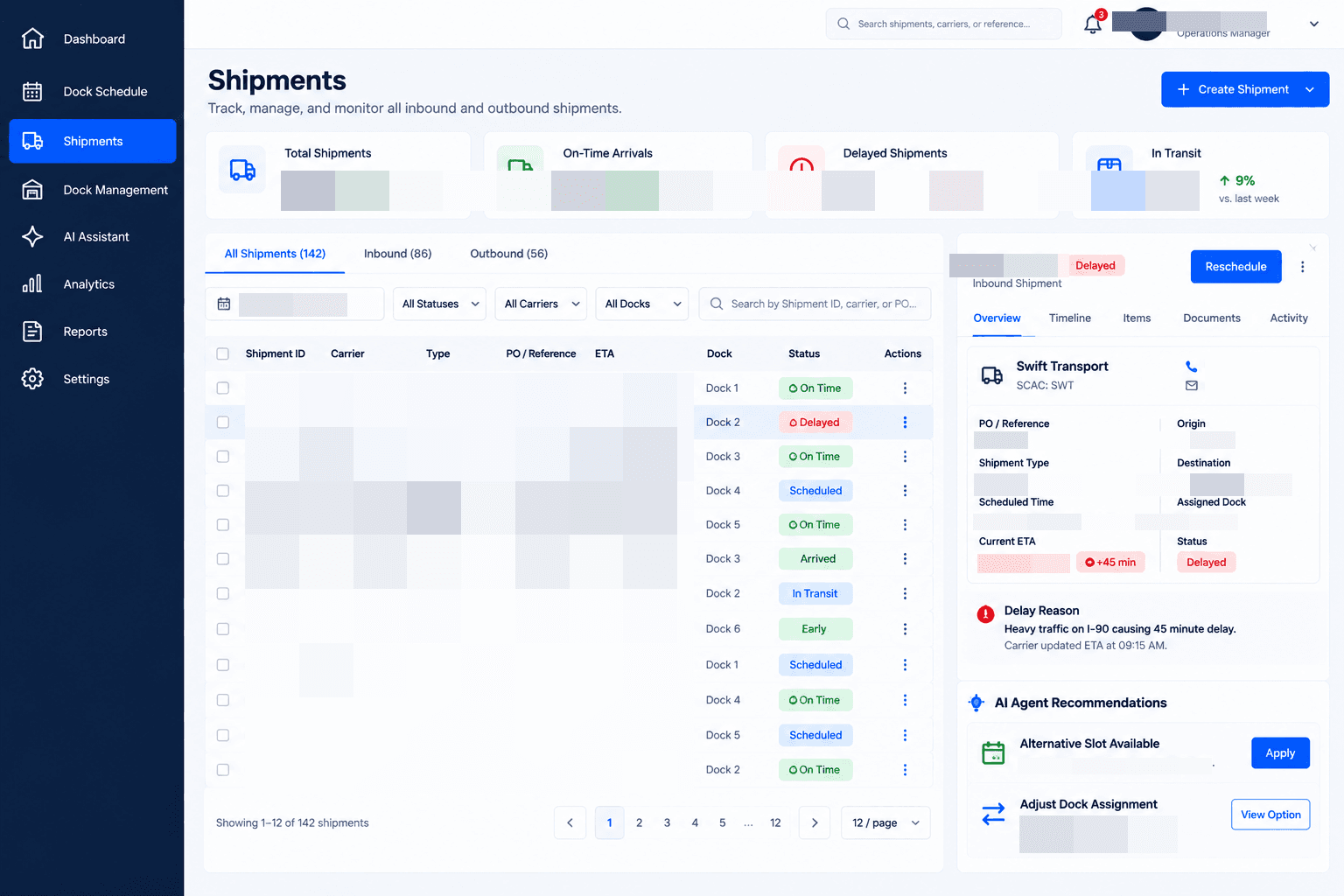Expand the All Carriers filter dropdown

(541, 304)
